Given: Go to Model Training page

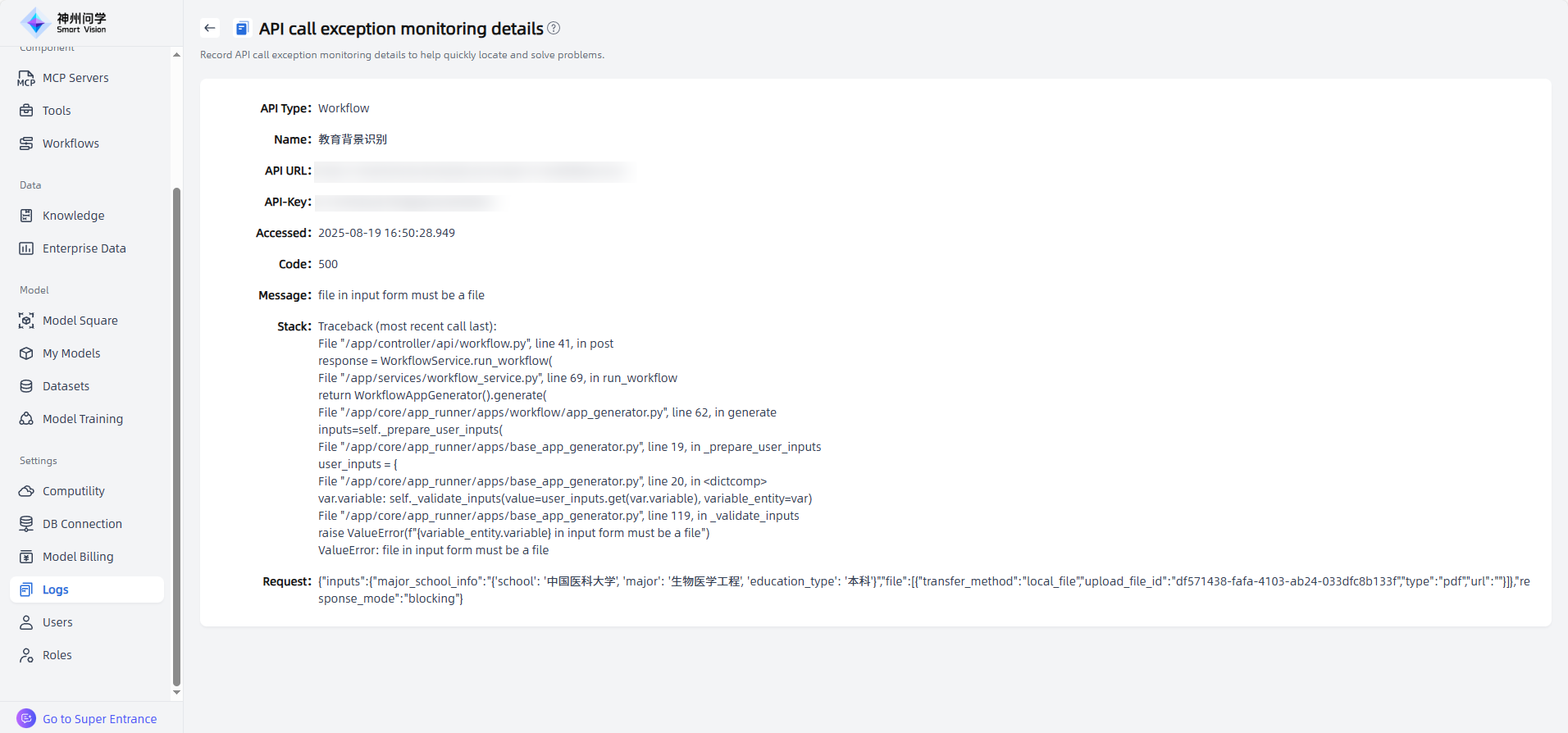Looking at the screenshot, I should tap(83, 419).
